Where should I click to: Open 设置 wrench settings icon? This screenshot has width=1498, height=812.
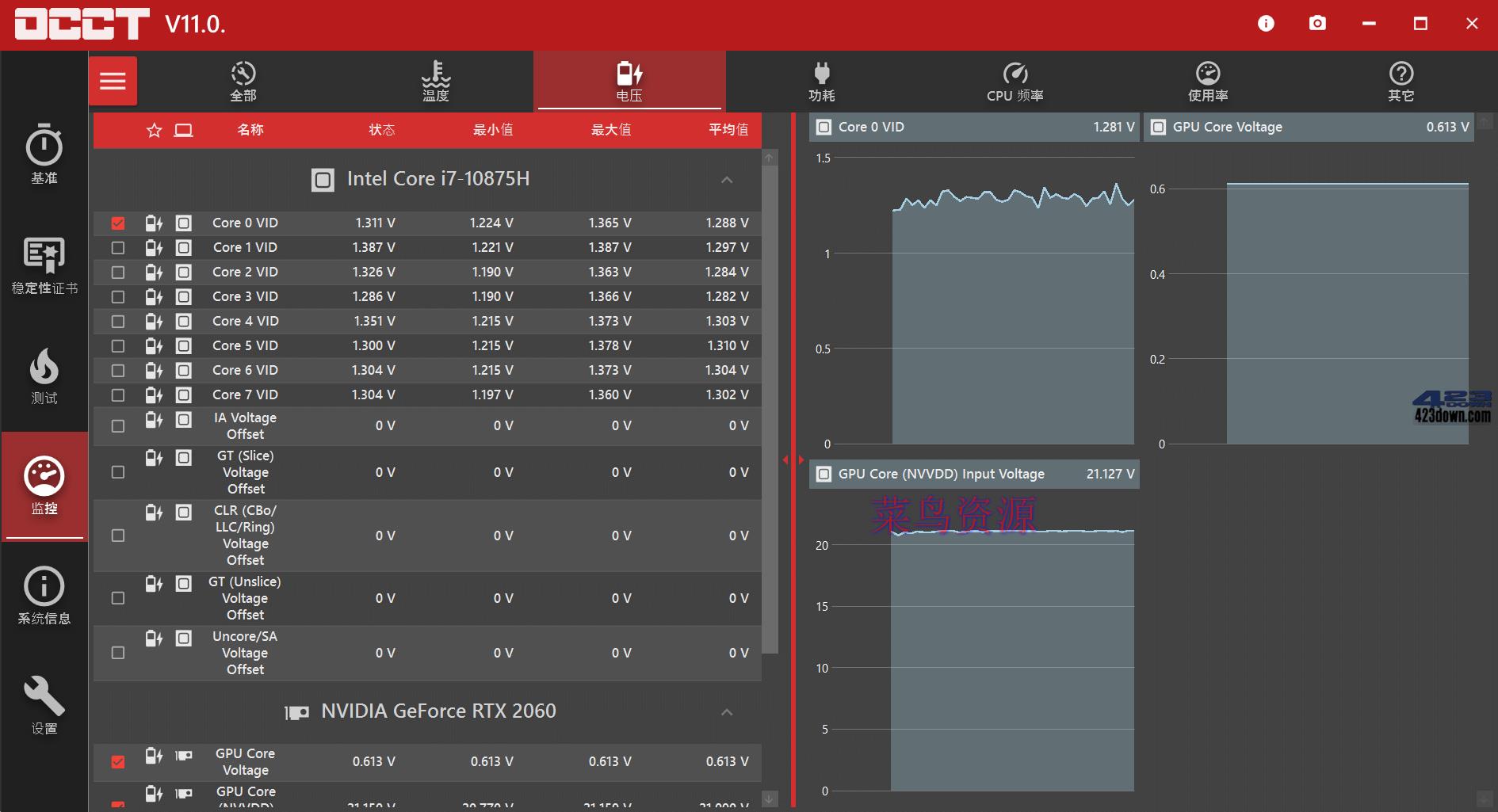pyautogui.click(x=44, y=705)
